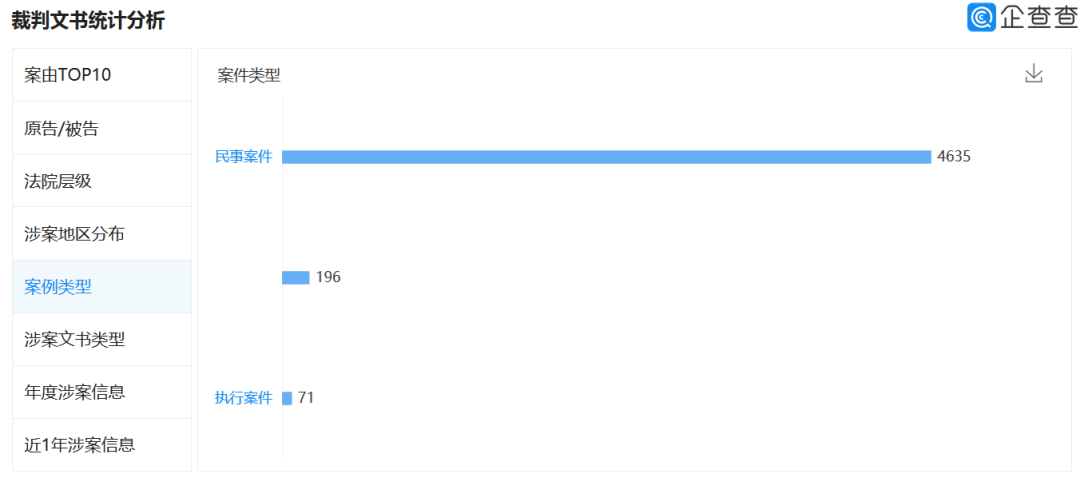Image resolution: width=1080 pixels, height=478 pixels.
Task: Click the 196 value label
Action: 328,277
